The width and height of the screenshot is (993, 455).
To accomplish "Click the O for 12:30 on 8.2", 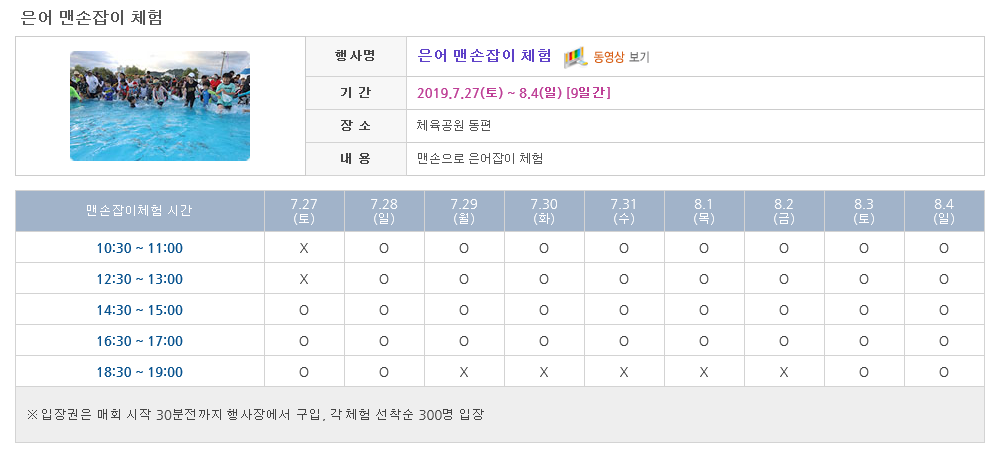I will [x=784, y=279].
